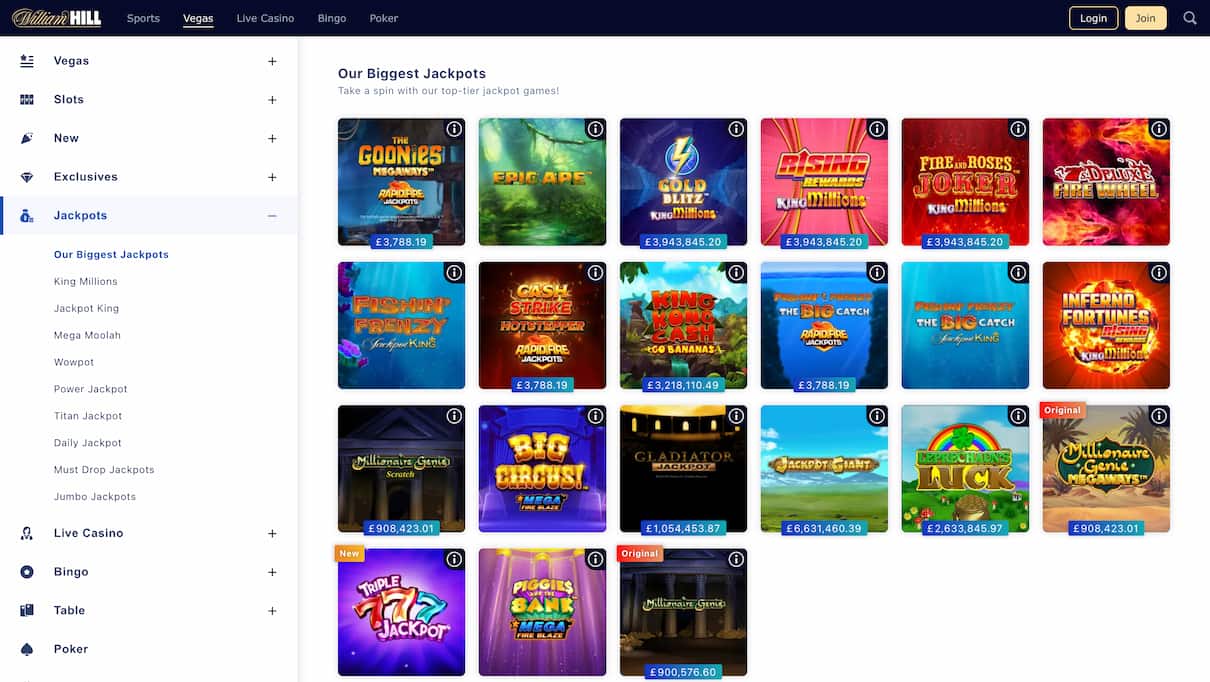Expand the Table sidebar section
This screenshot has width=1210, height=682.
pos(272,611)
